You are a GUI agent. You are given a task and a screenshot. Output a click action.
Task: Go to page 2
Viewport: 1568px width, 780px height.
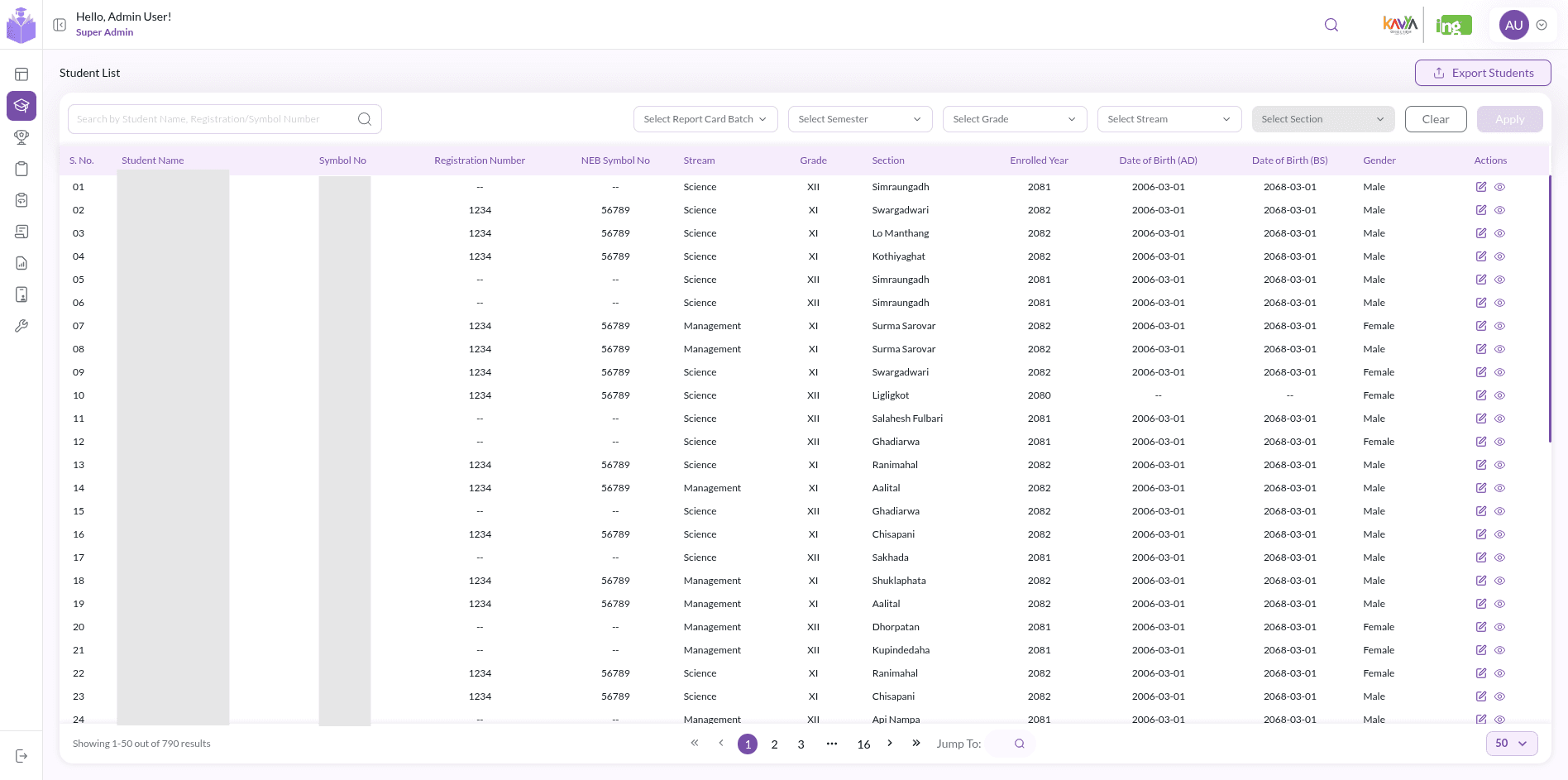coord(774,744)
